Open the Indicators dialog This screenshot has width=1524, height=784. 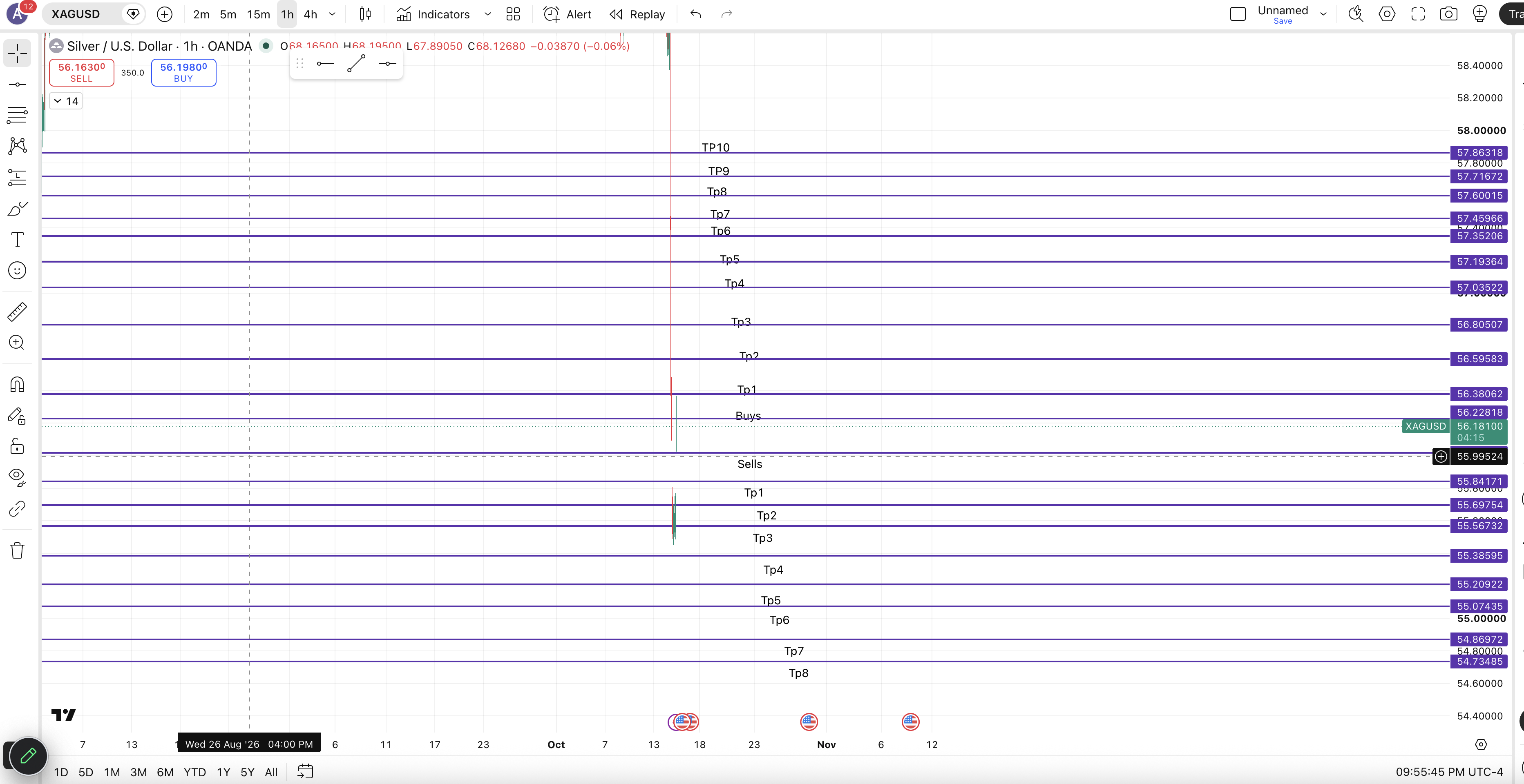433,14
